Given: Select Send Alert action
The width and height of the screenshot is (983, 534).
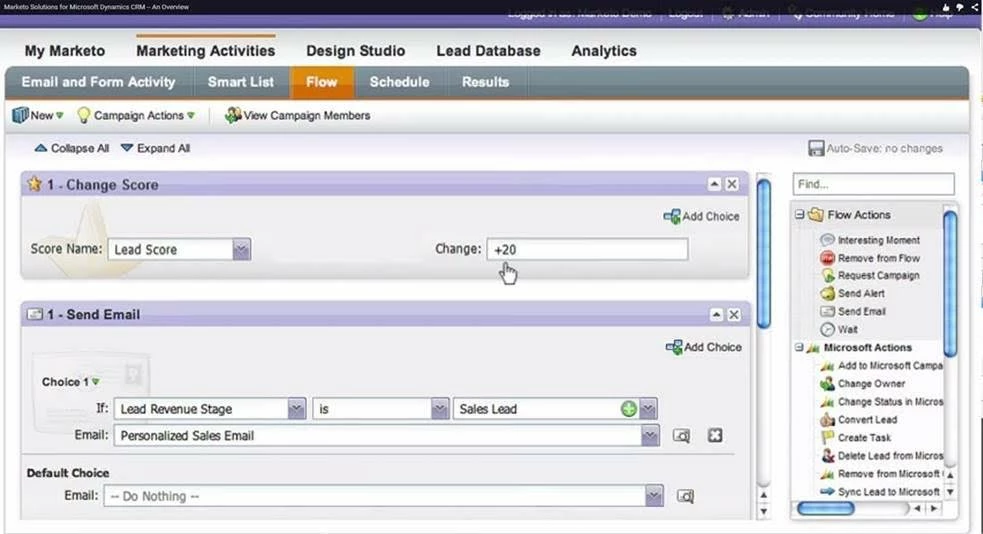Looking at the screenshot, I should point(853,293).
